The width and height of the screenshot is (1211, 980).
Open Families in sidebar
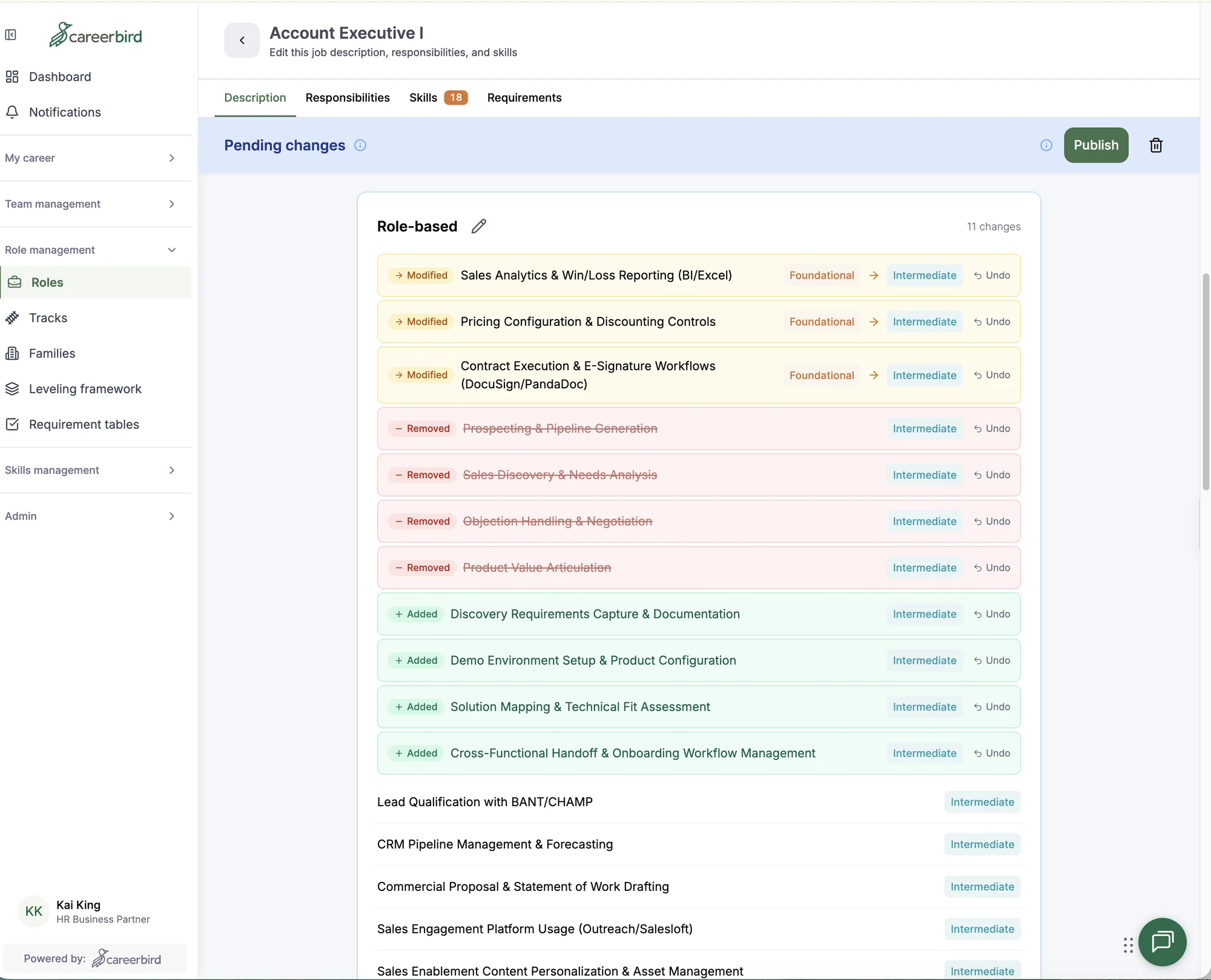(x=96, y=353)
